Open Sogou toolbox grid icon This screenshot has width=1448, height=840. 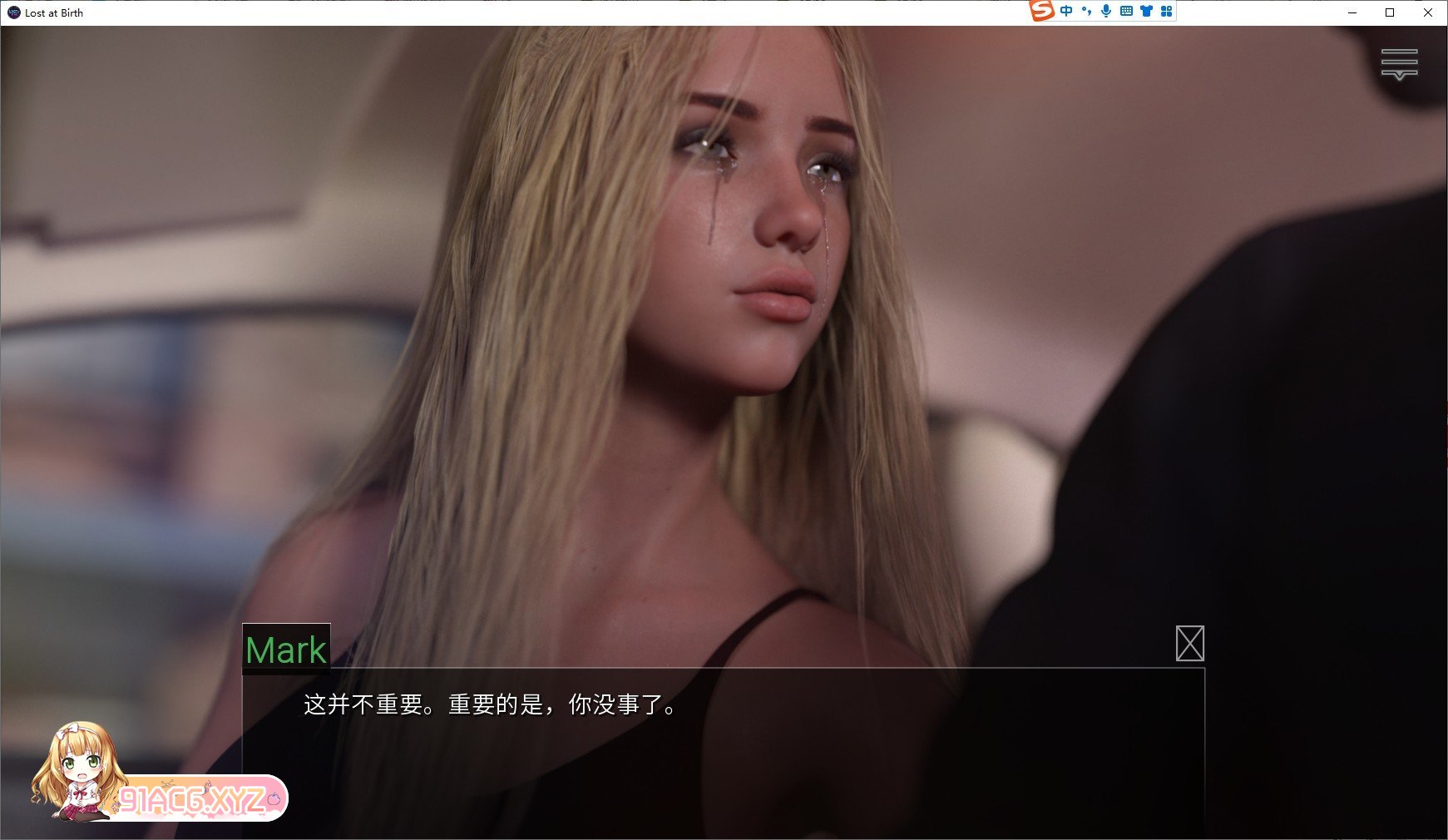pyautogui.click(x=1166, y=11)
